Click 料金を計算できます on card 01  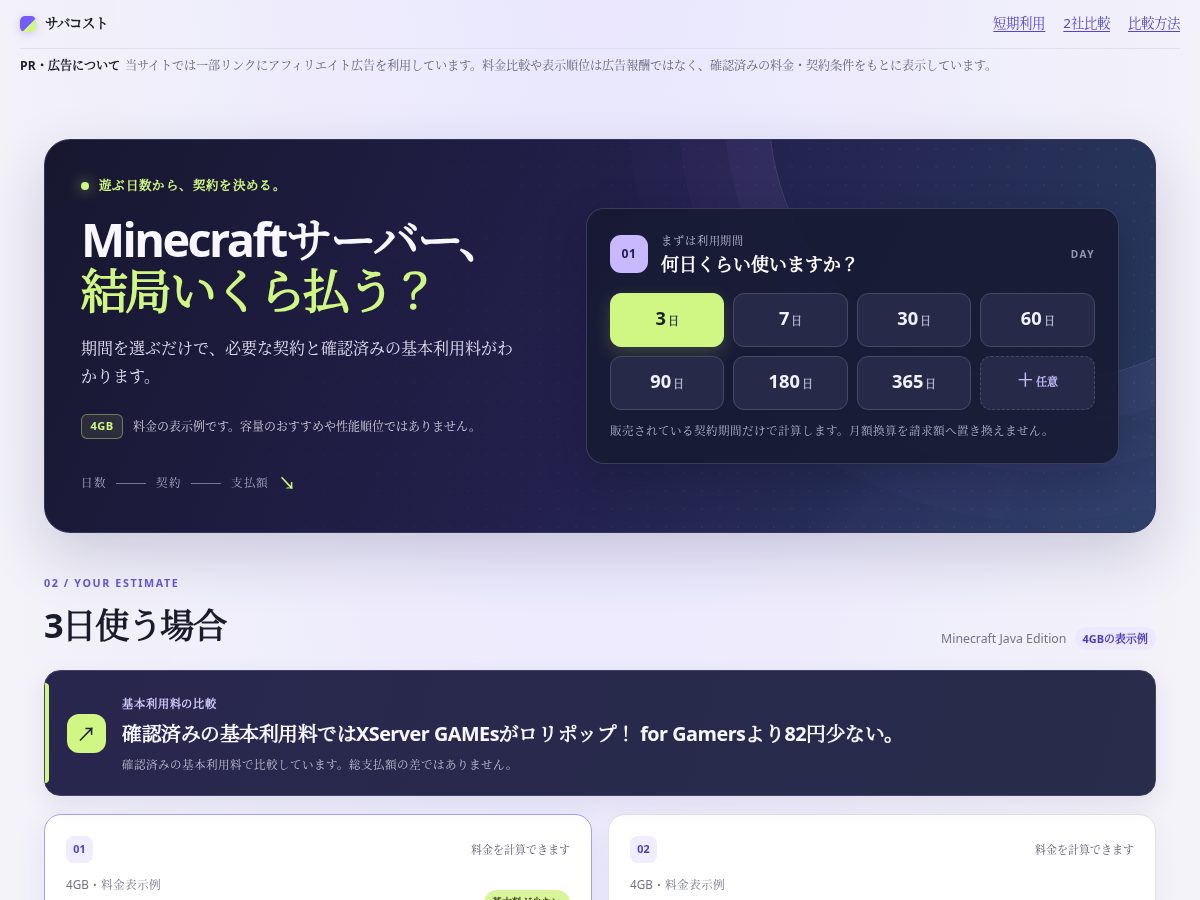521,850
